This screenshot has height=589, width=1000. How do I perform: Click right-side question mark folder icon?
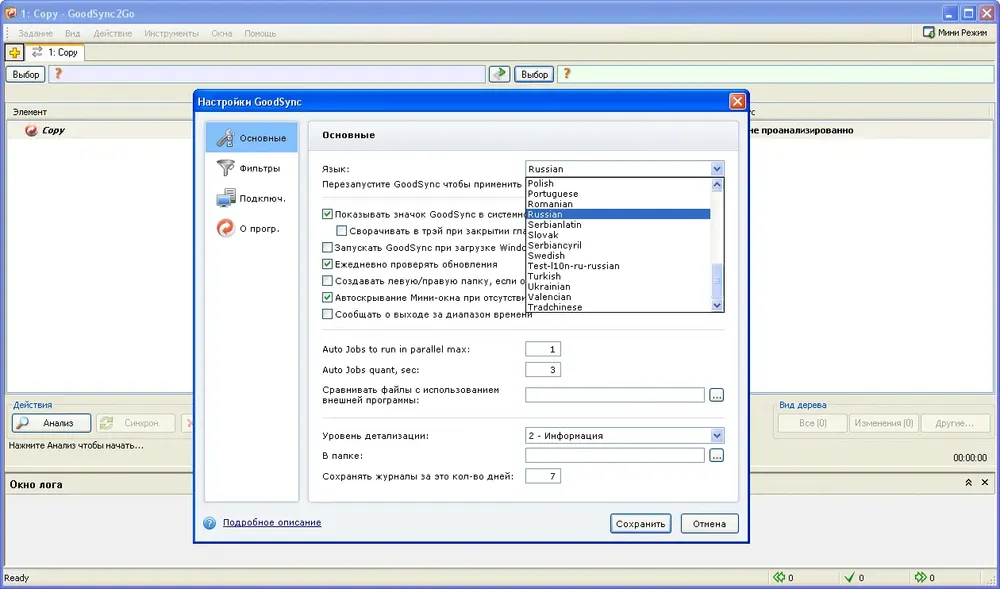566,74
